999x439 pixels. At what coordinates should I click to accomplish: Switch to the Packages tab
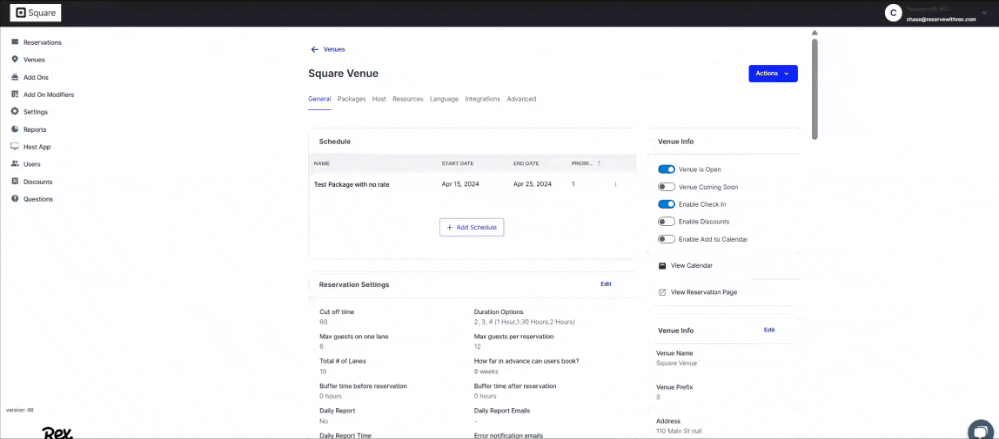352,99
